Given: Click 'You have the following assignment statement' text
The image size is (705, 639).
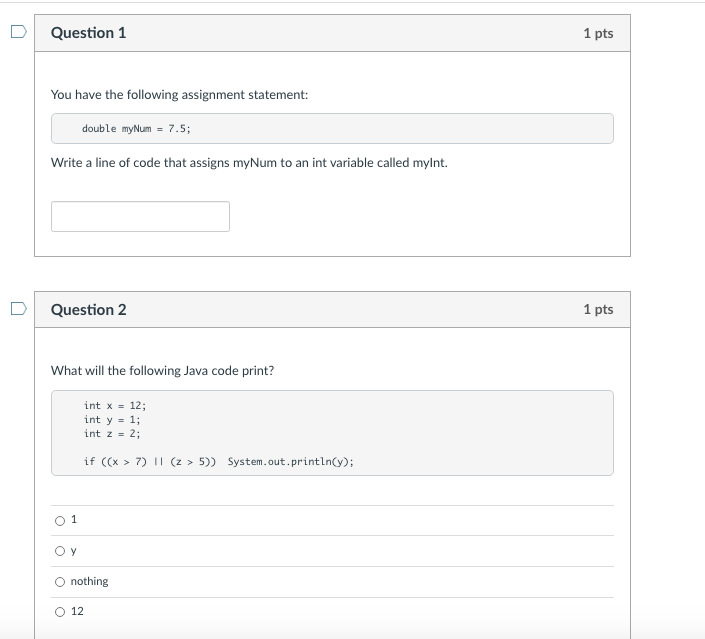Looking at the screenshot, I should (x=180, y=94).
